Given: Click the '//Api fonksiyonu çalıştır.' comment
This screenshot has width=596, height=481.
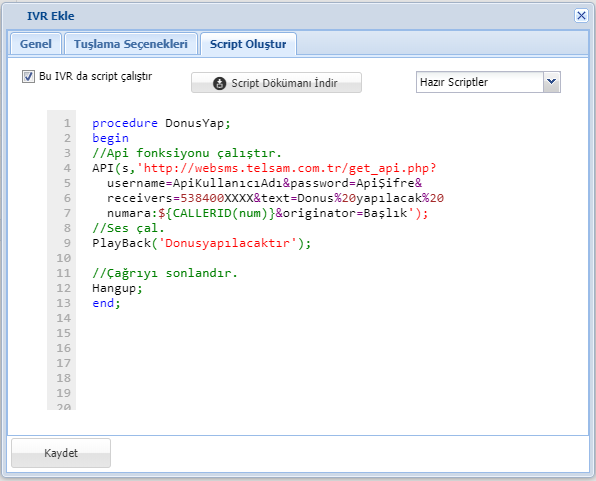Looking at the screenshot, I should tap(187, 153).
